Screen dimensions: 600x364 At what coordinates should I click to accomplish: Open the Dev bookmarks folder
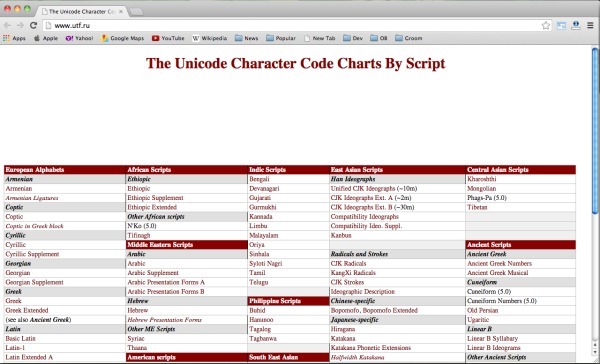[353, 38]
